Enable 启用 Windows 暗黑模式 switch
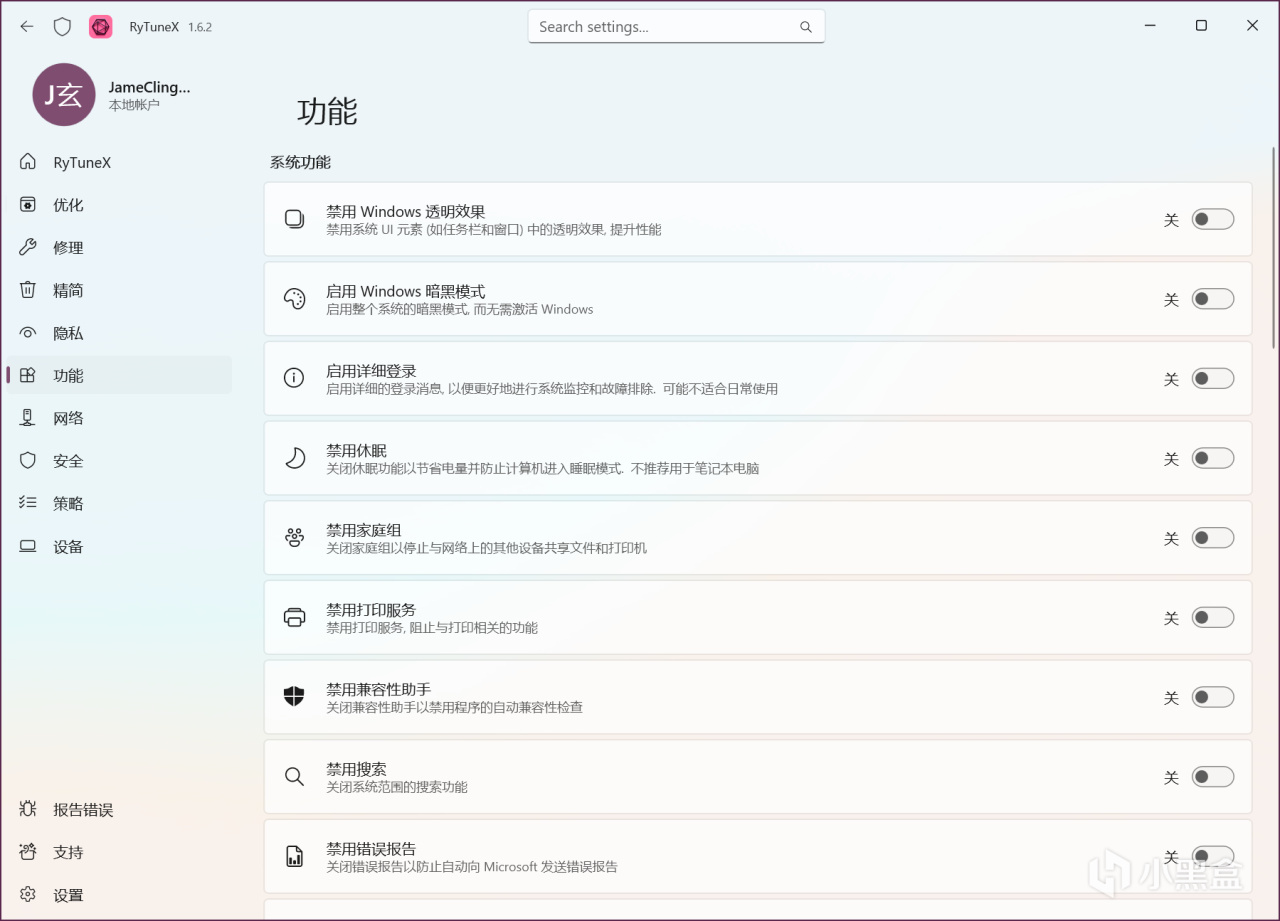The height and width of the screenshot is (921, 1280). pos(1212,299)
